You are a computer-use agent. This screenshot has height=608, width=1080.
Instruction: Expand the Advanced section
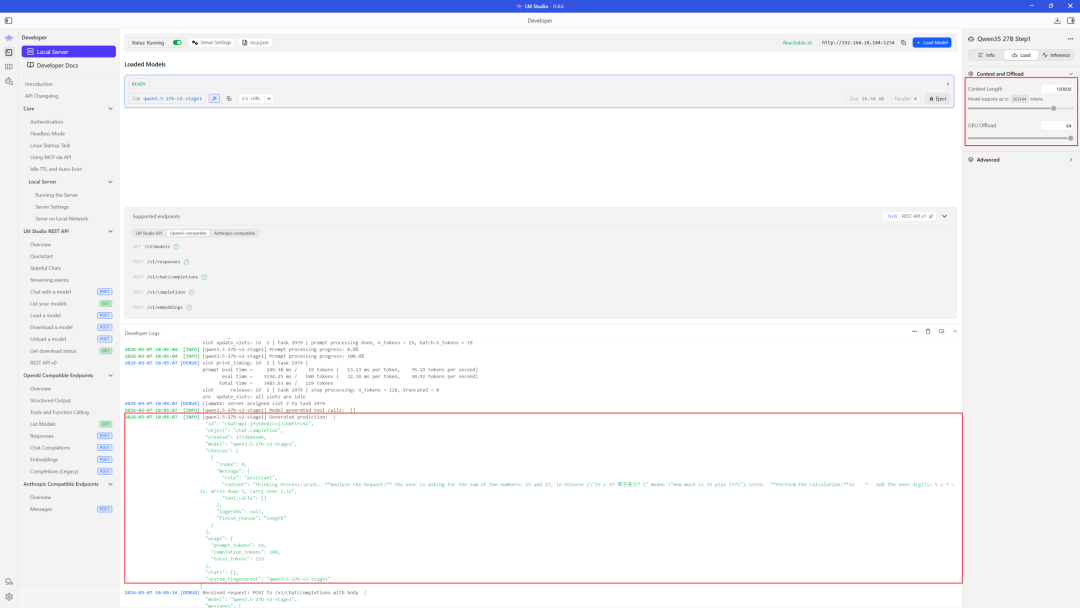pyautogui.click(x=1020, y=160)
